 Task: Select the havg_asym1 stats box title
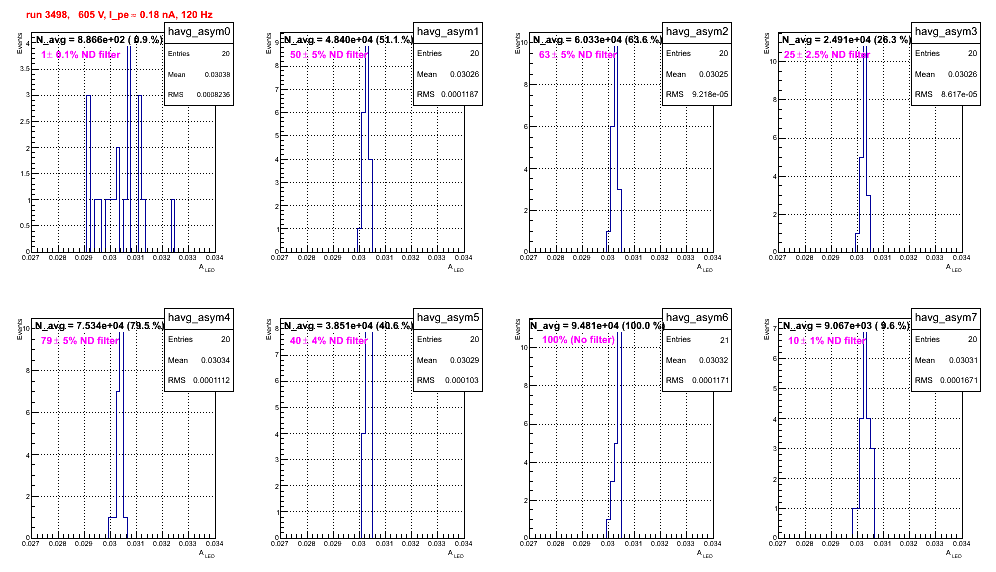click(x=448, y=31)
